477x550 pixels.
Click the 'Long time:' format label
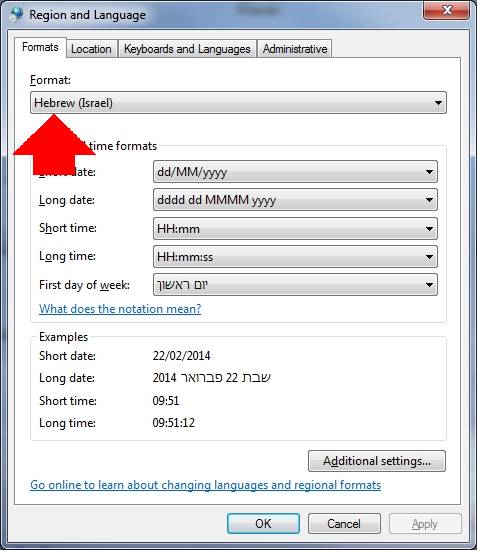[x=67, y=256]
